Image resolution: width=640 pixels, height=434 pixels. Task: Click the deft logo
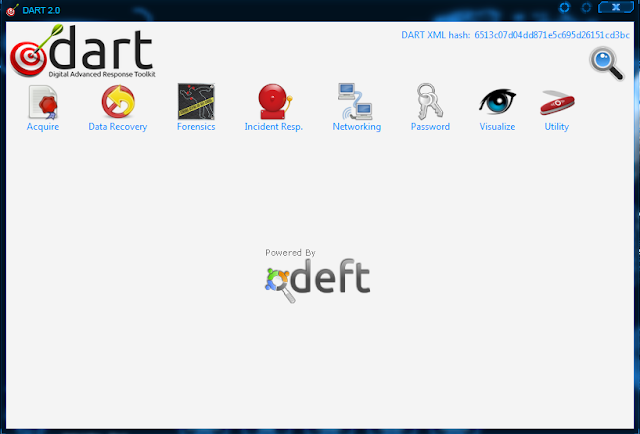click(317, 281)
